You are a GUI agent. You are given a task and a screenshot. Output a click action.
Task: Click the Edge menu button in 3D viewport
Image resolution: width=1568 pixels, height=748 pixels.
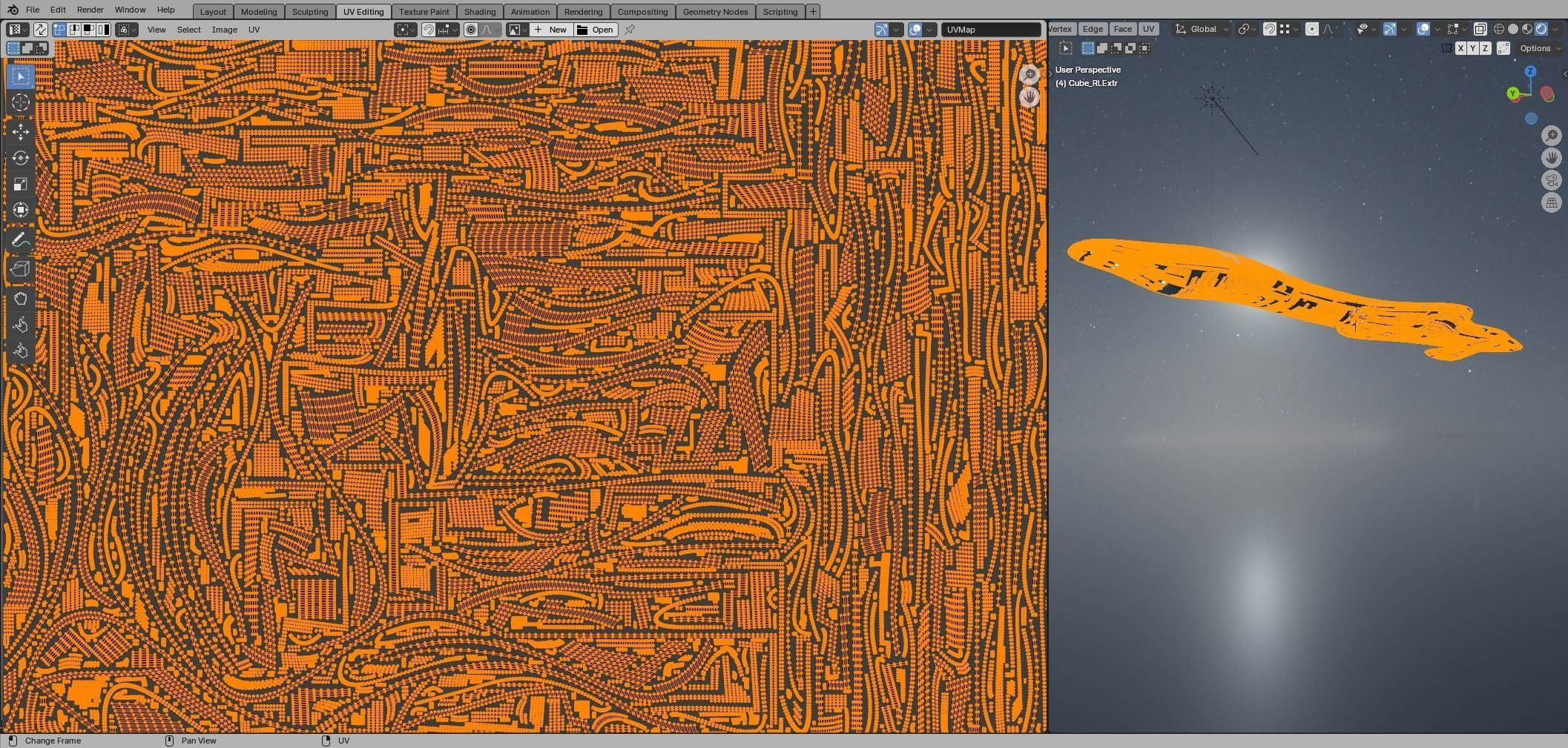click(x=1093, y=29)
